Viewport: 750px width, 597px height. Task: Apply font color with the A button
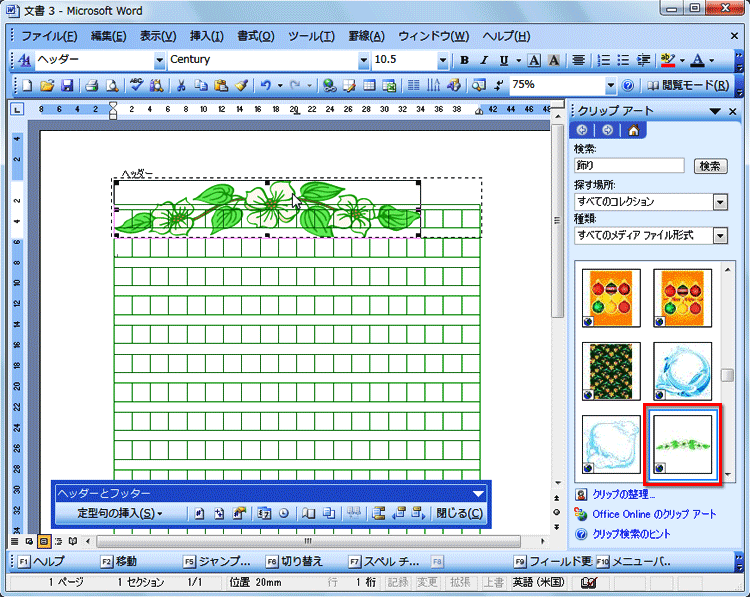tap(698, 60)
